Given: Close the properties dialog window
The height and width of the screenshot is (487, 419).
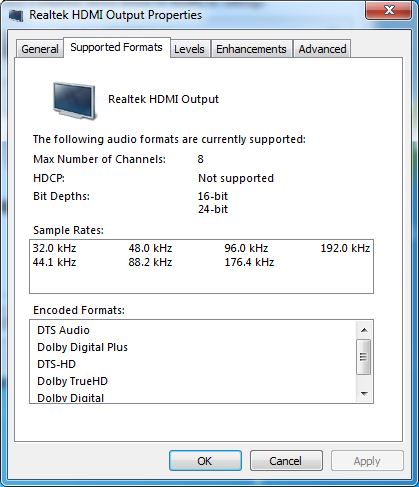Looking at the screenshot, I should 388,11.
